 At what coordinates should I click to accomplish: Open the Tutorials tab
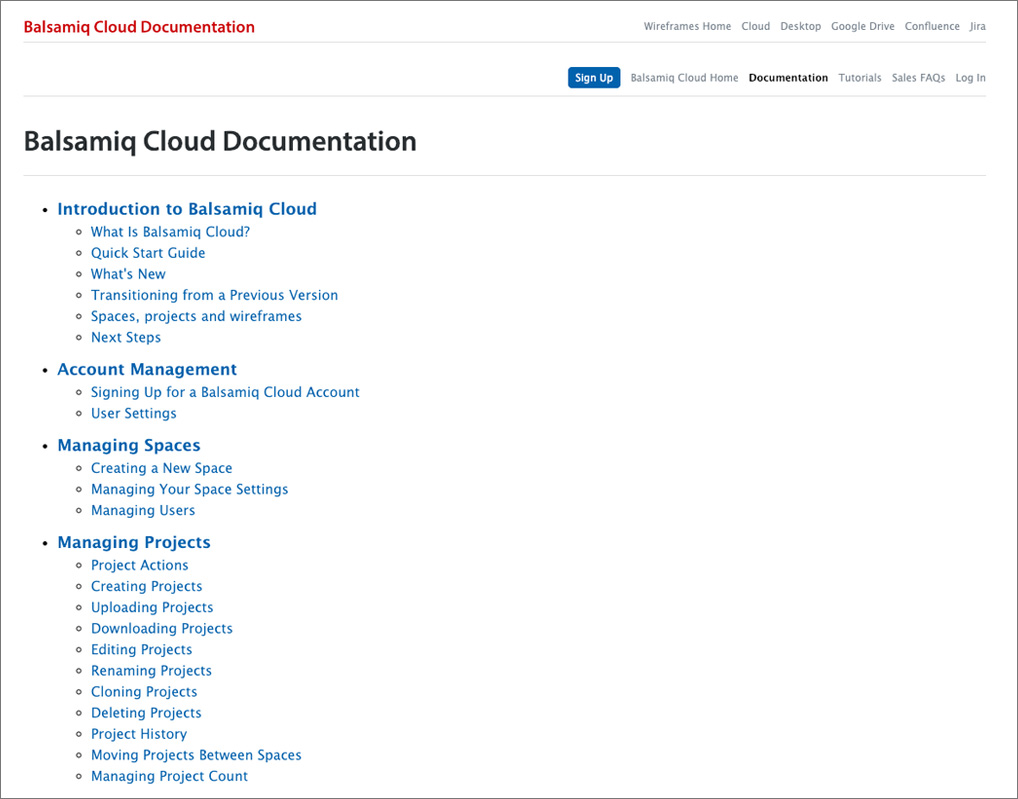(859, 78)
